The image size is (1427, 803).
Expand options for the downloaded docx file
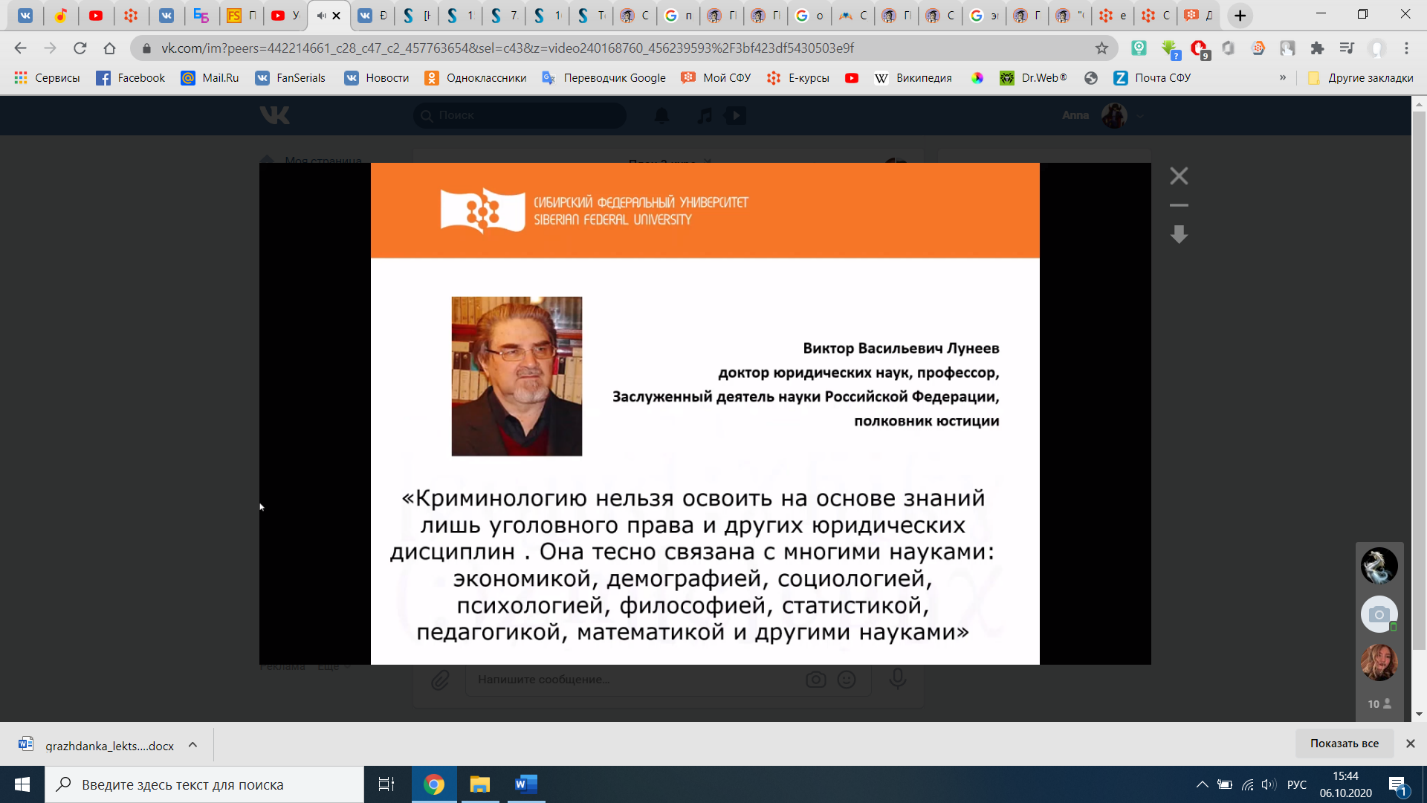coord(193,745)
